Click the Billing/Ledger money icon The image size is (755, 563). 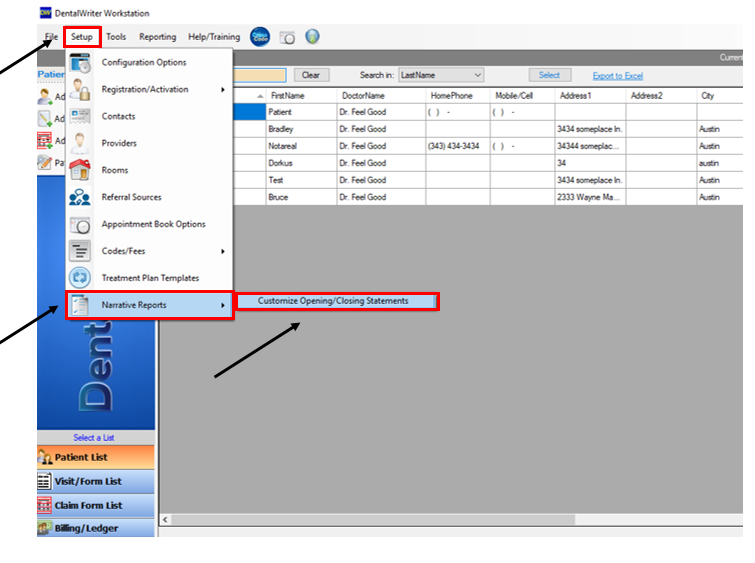pyautogui.click(x=44, y=528)
